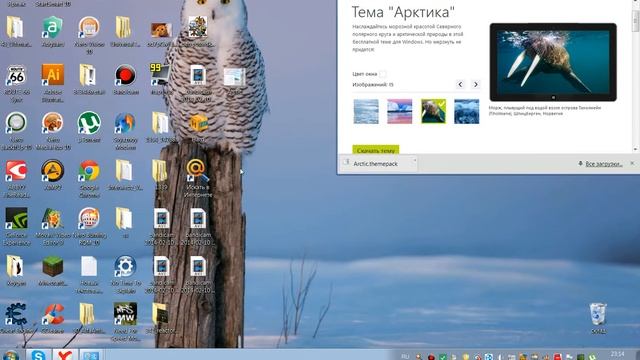
Task: Launch the AIMP3 player shortcut
Action: point(53,171)
